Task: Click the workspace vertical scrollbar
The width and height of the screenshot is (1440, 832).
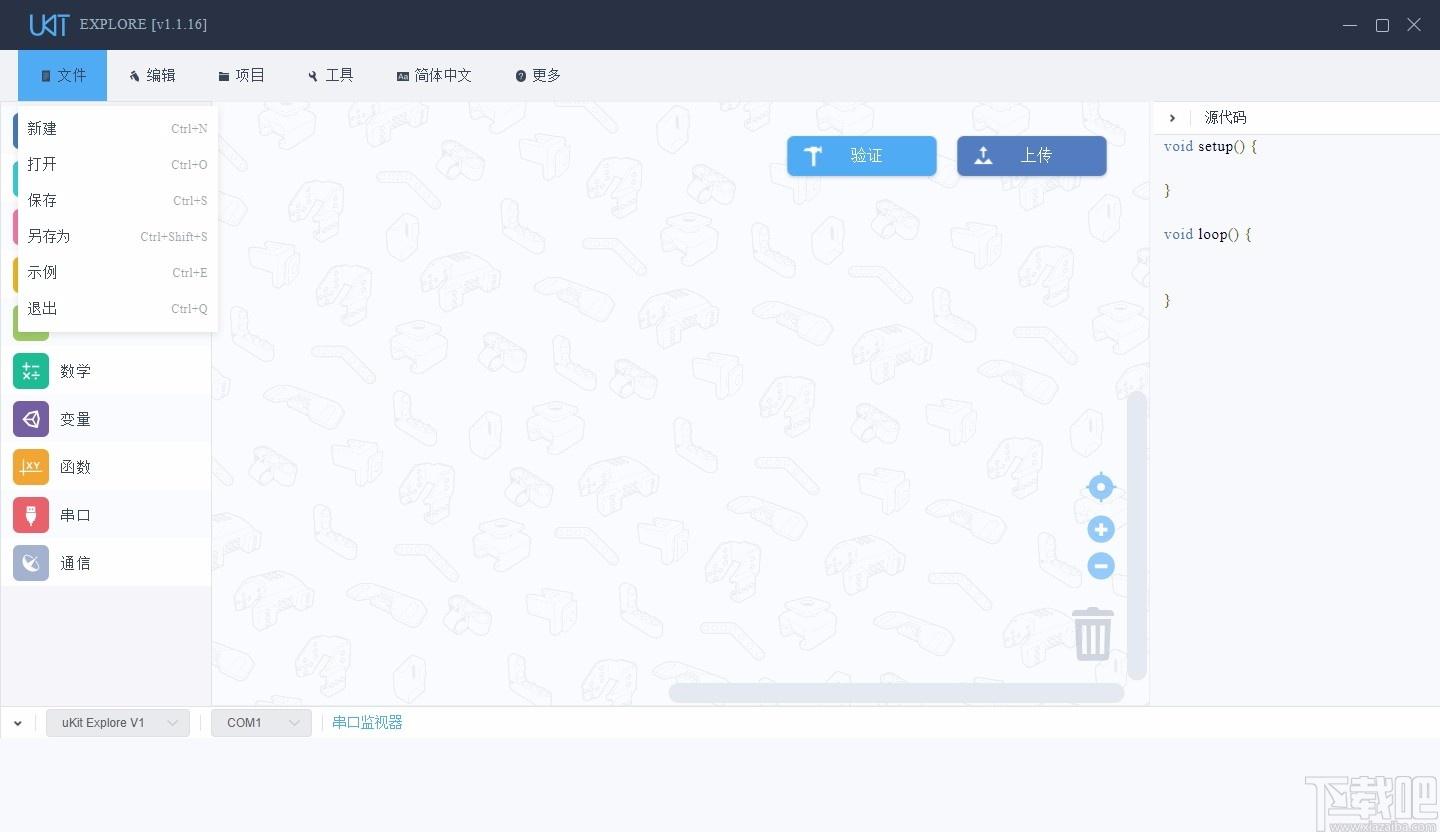Action: 1137,536
